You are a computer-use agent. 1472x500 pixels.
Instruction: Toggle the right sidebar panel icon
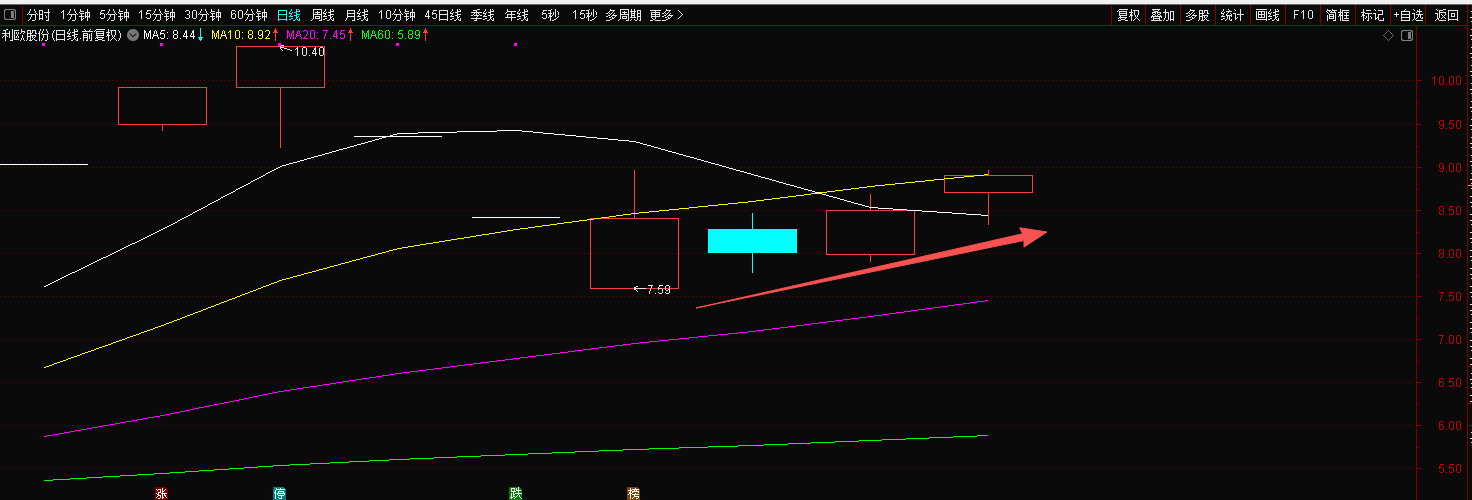(x=1407, y=36)
